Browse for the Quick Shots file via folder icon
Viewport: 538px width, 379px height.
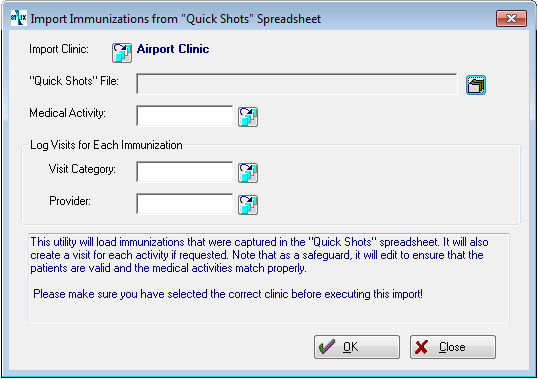click(476, 85)
